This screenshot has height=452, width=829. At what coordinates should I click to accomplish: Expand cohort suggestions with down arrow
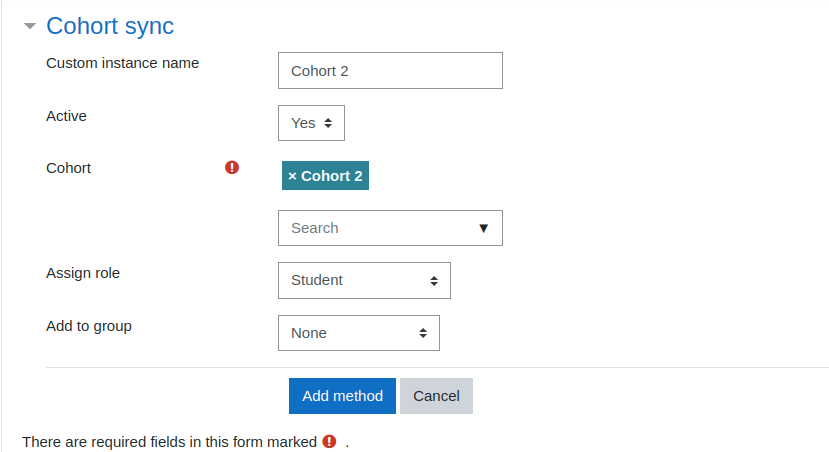[x=483, y=228]
